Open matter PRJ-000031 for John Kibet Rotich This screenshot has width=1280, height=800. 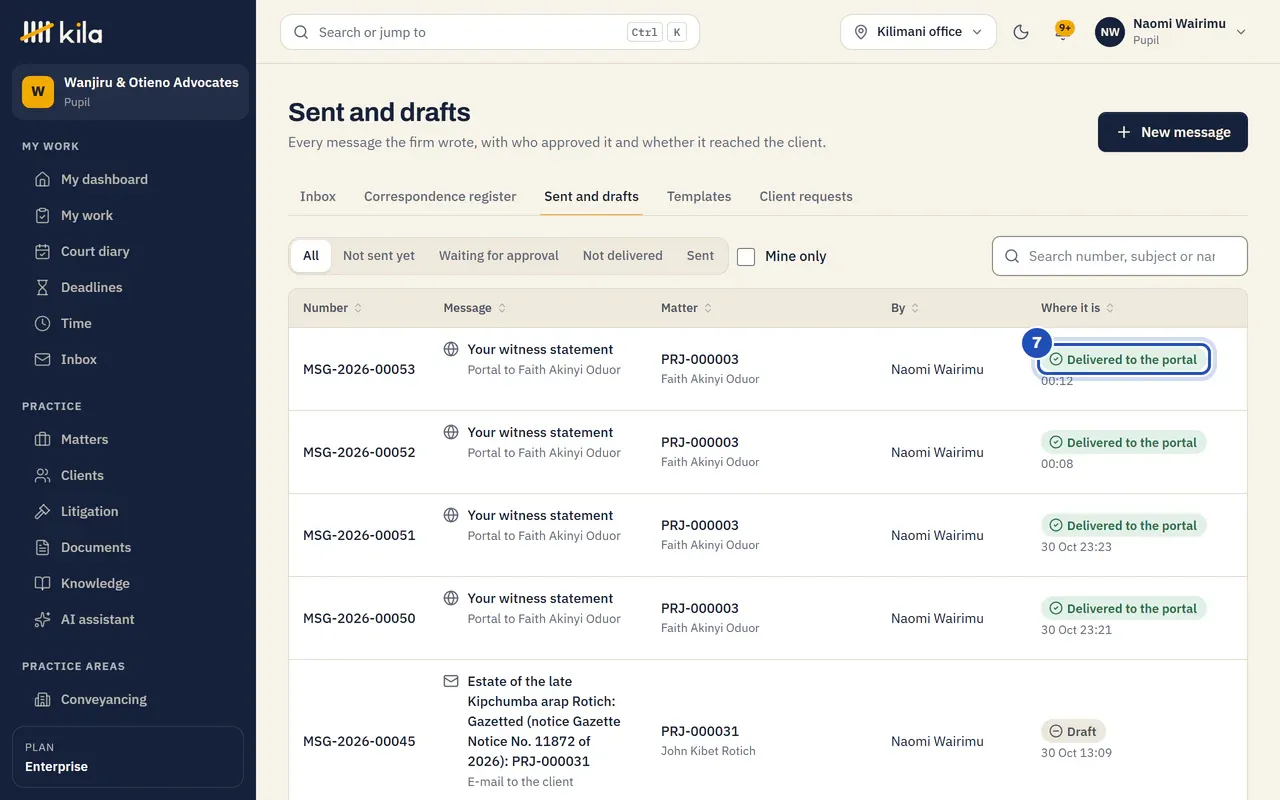700,731
